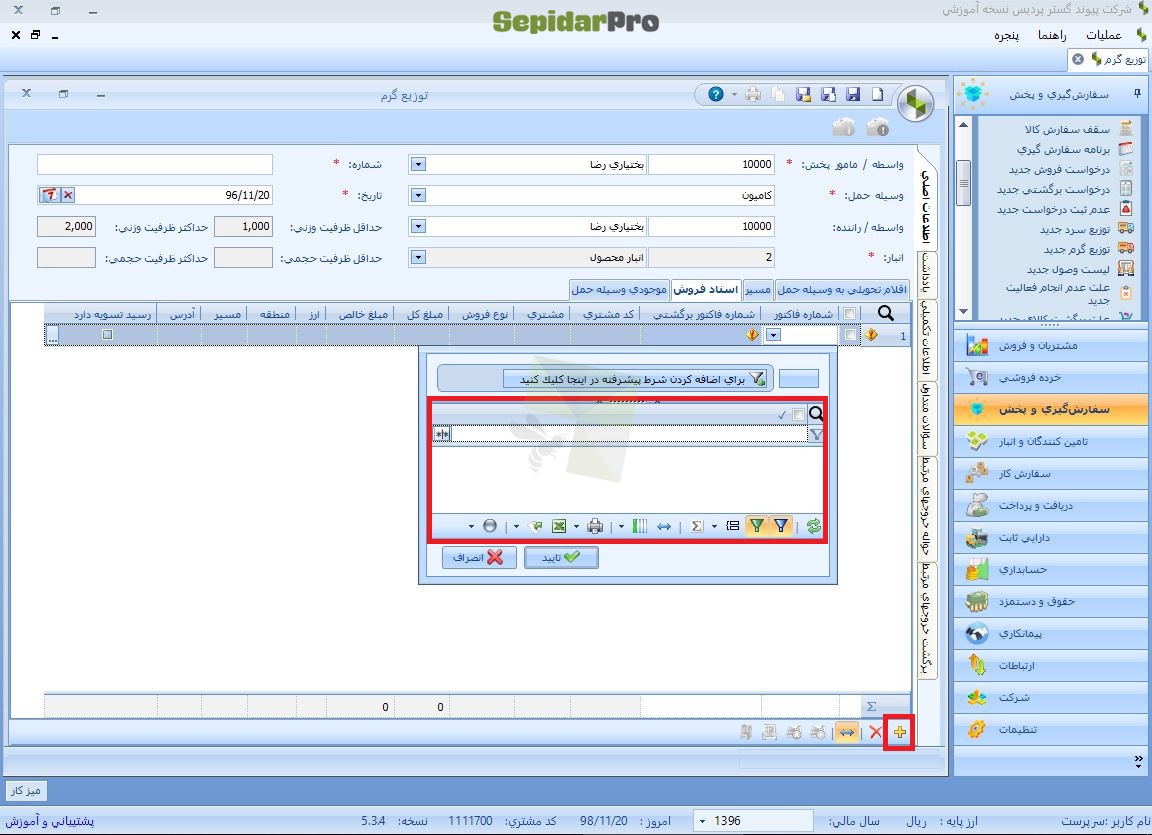Click the green column chooser icon in popup
The image size is (1152, 835).
coord(640,526)
